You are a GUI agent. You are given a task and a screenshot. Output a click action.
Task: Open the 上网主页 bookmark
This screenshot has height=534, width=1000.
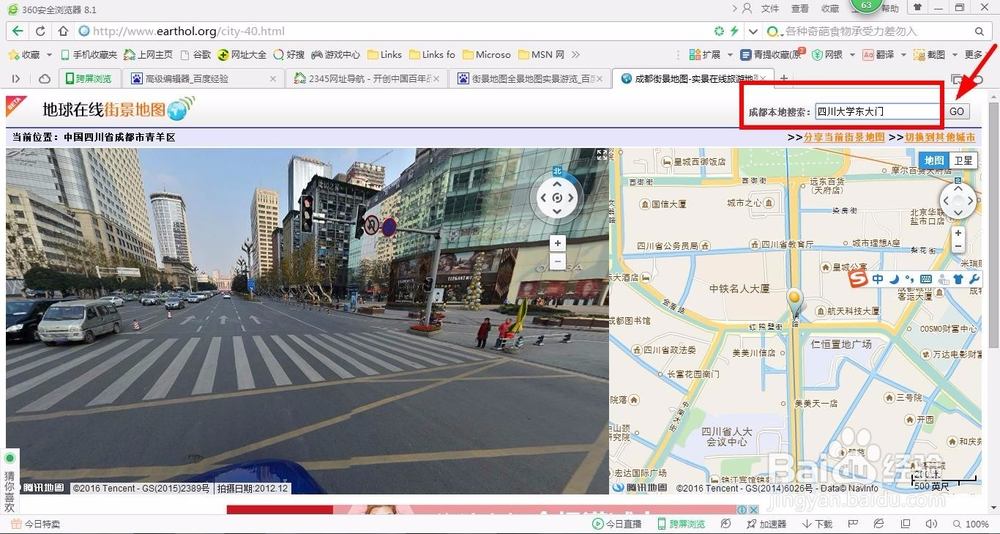tap(148, 55)
